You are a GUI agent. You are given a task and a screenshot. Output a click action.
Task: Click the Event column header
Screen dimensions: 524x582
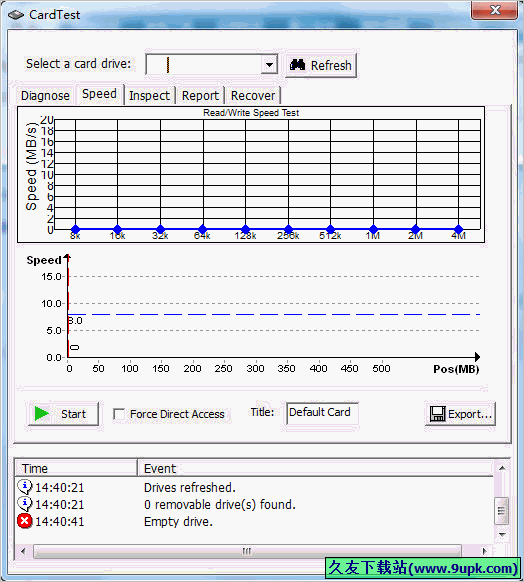(315, 468)
